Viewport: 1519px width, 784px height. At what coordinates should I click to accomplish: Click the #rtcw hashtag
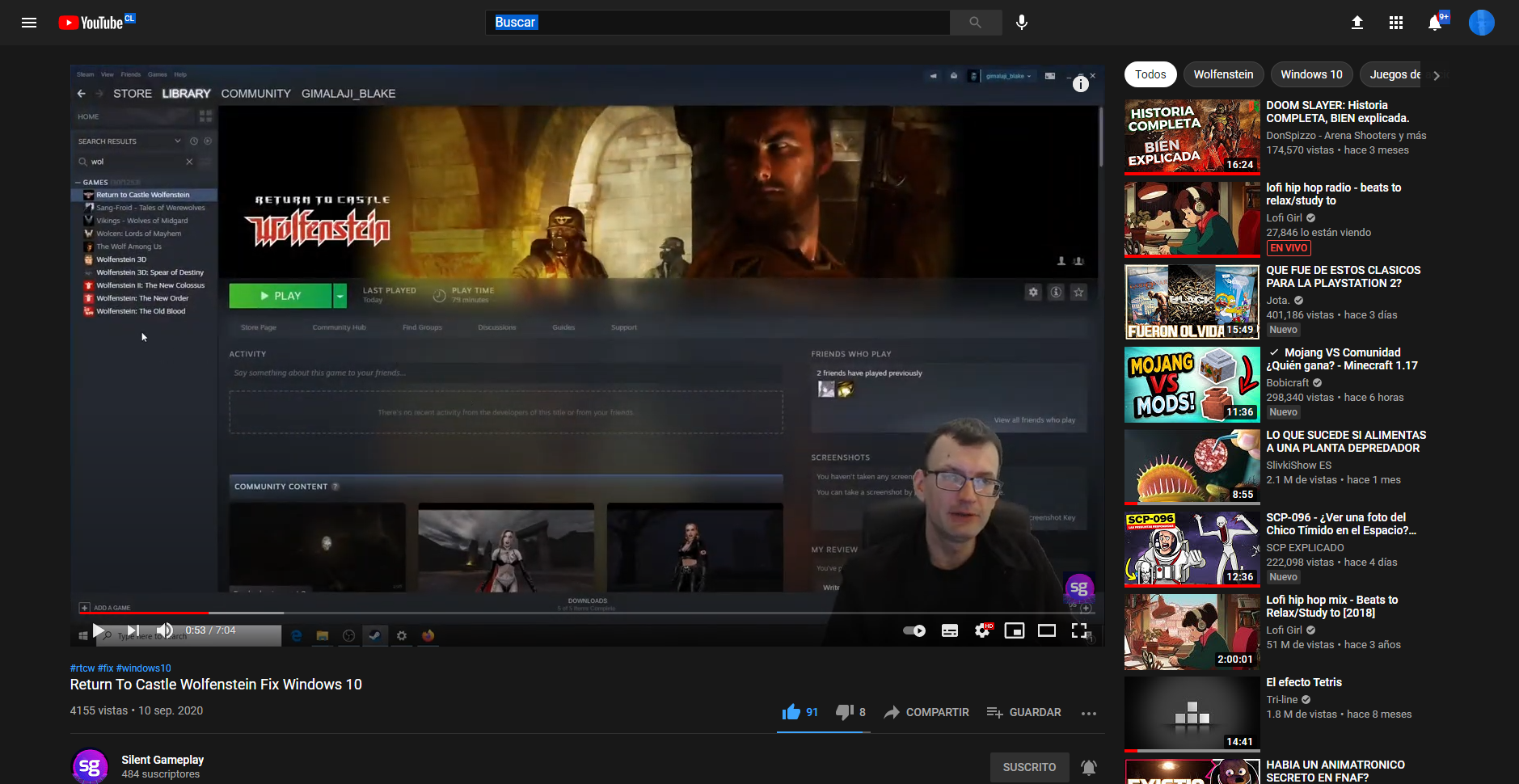82,668
